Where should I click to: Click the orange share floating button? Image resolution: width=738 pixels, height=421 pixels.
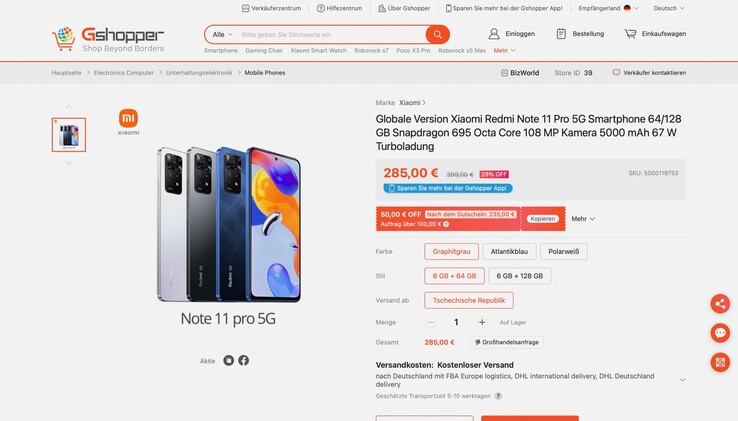click(x=720, y=304)
